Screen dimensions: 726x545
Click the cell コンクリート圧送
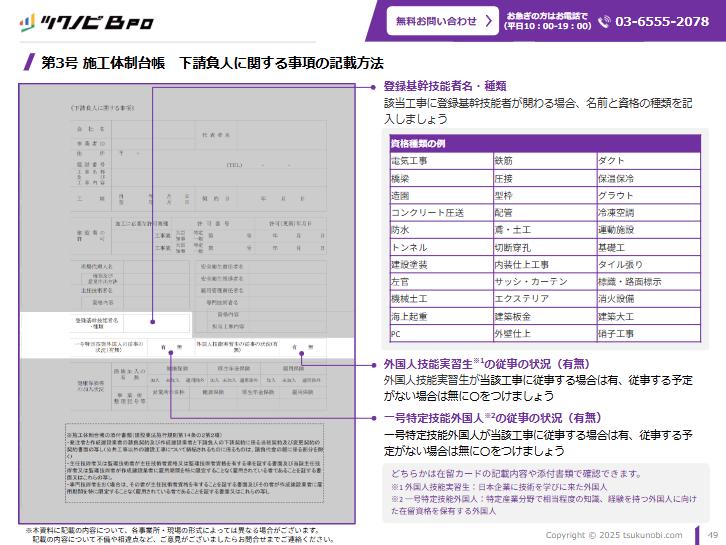click(x=441, y=213)
